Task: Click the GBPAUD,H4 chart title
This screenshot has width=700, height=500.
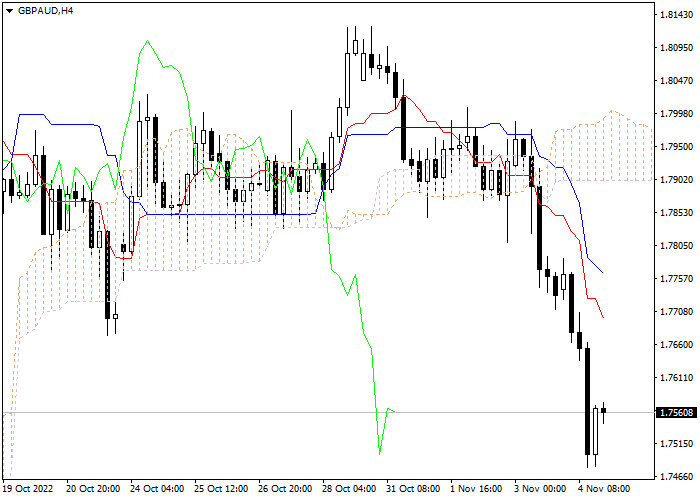Action: pyautogui.click(x=45, y=11)
